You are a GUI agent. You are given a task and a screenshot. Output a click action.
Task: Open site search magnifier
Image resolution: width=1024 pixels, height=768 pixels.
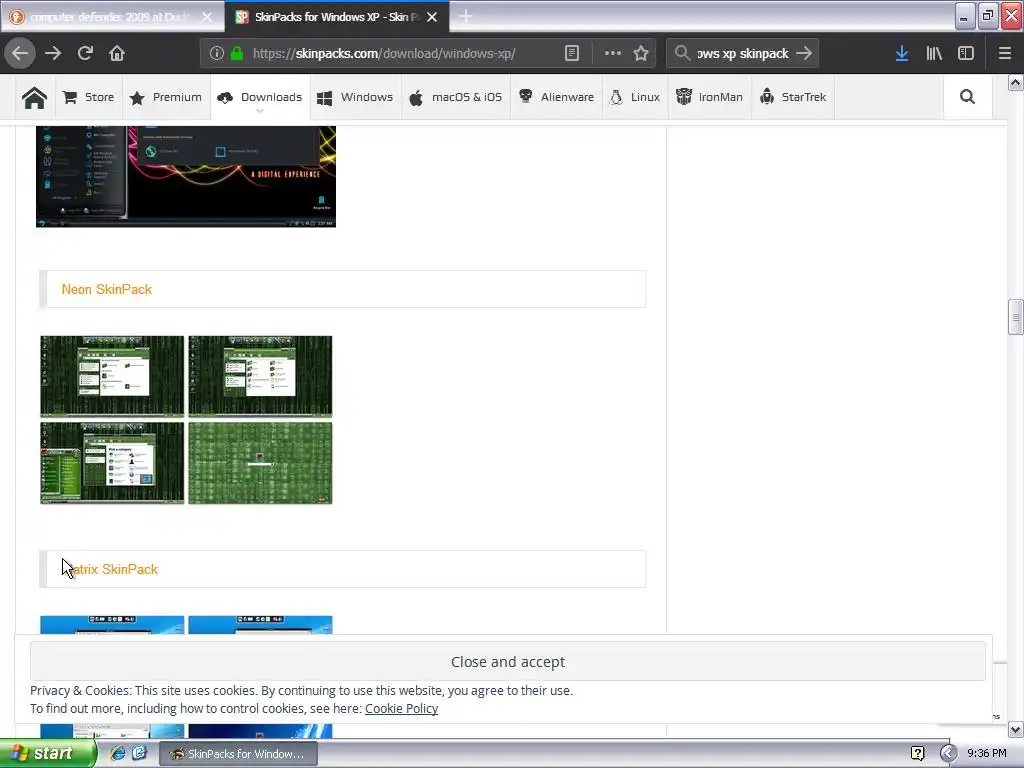point(967,97)
